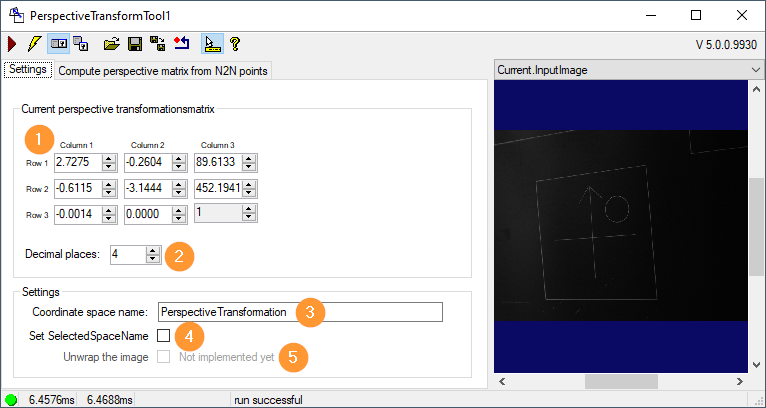Viewport: 766px width, 408px height.
Task: Increase Row 2 Column 2 value -3.1444
Action: (179, 185)
